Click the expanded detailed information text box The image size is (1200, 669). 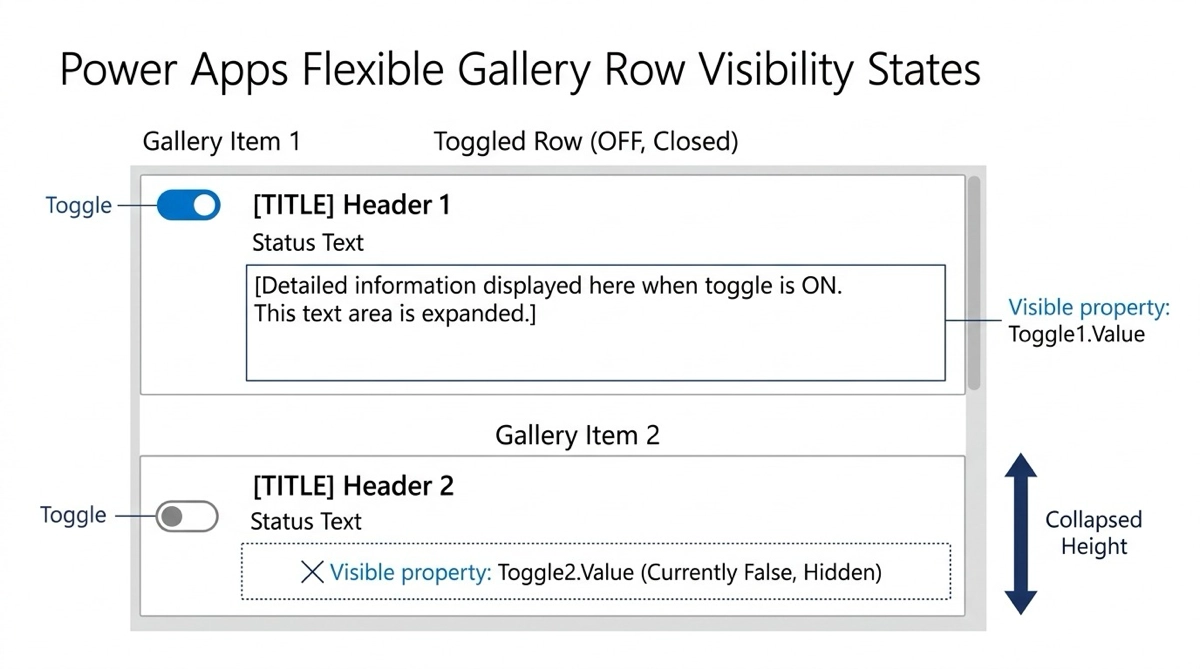[x=595, y=322]
